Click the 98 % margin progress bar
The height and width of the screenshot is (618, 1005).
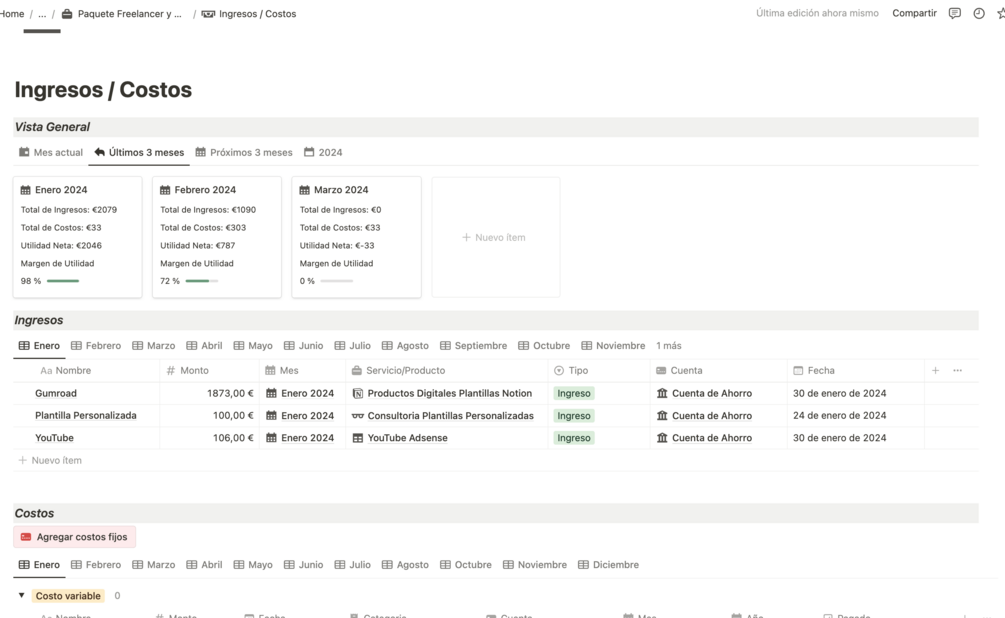click(x=63, y=281)
